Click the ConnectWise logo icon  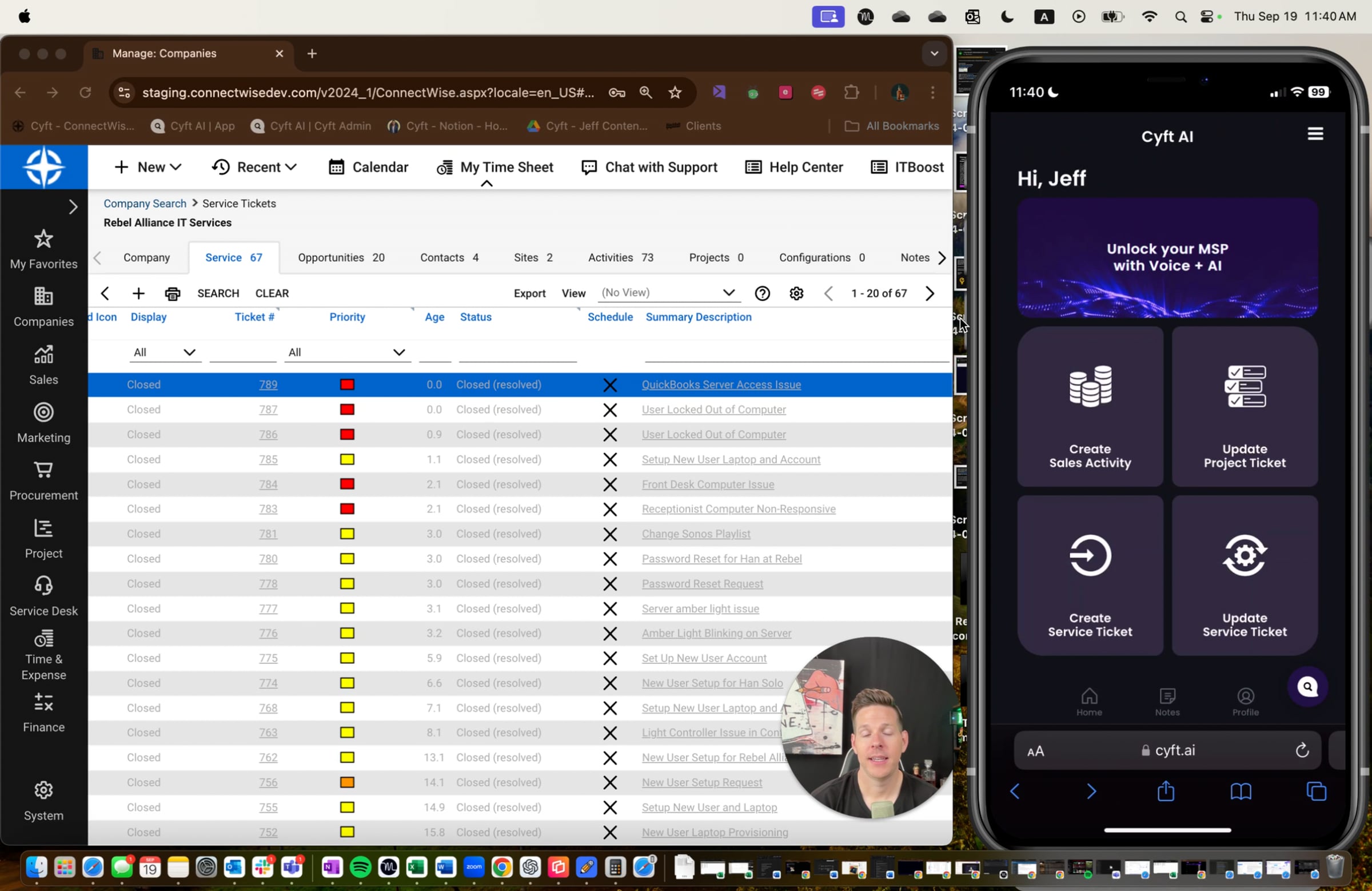pyautogui.click(x=44, y=167)
